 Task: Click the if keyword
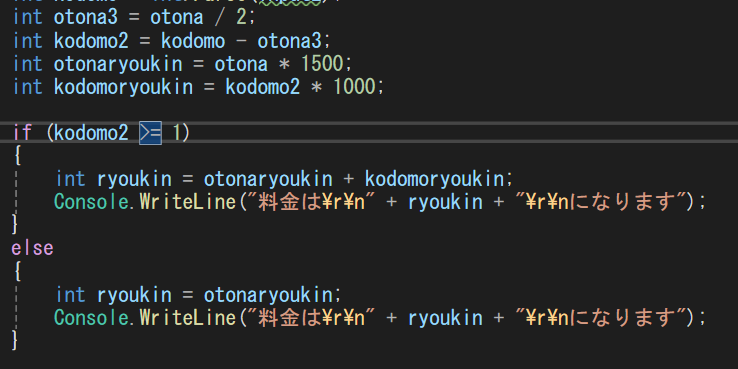click(22, 133)
